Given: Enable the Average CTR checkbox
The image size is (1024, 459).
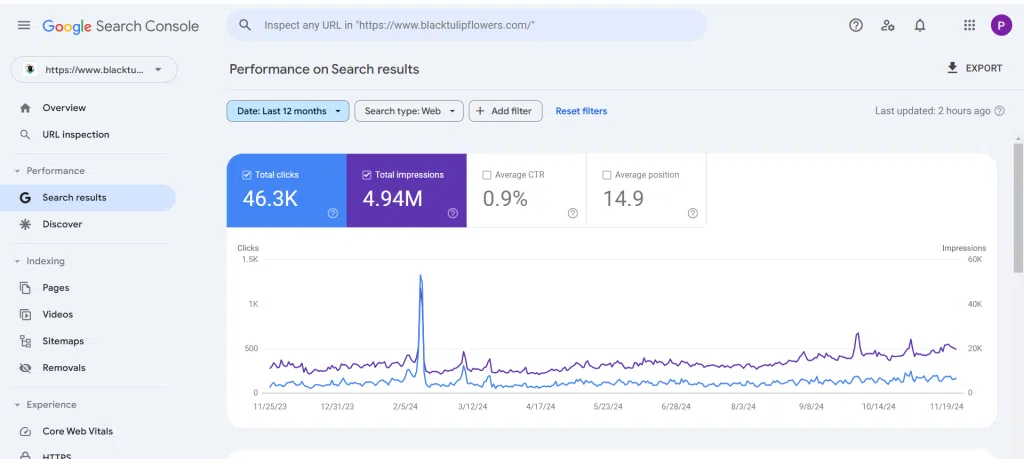Looking at the screenshot, I should 487,175.
